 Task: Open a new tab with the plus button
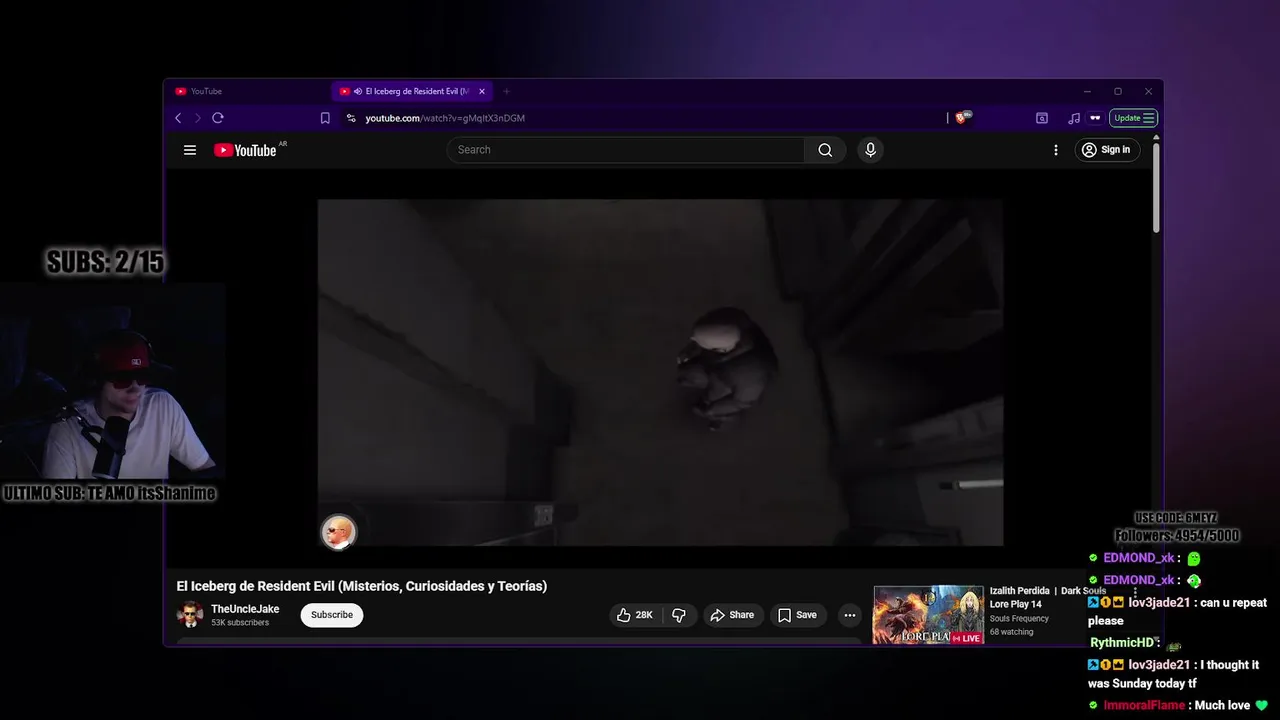506,91
